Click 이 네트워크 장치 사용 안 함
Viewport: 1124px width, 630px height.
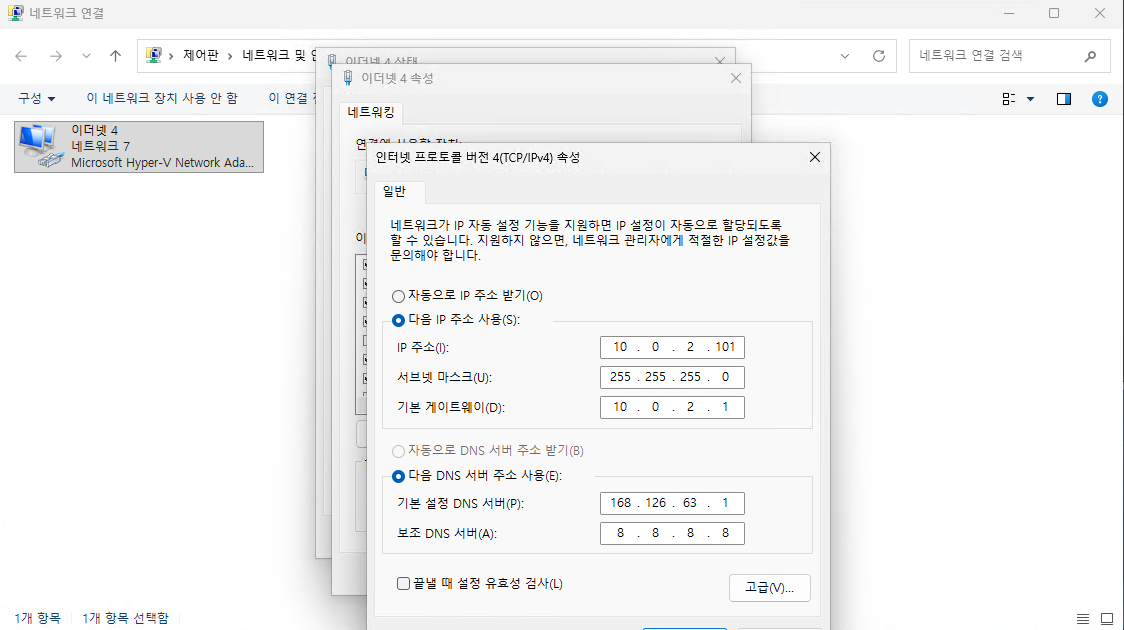(x=162, y=98)
